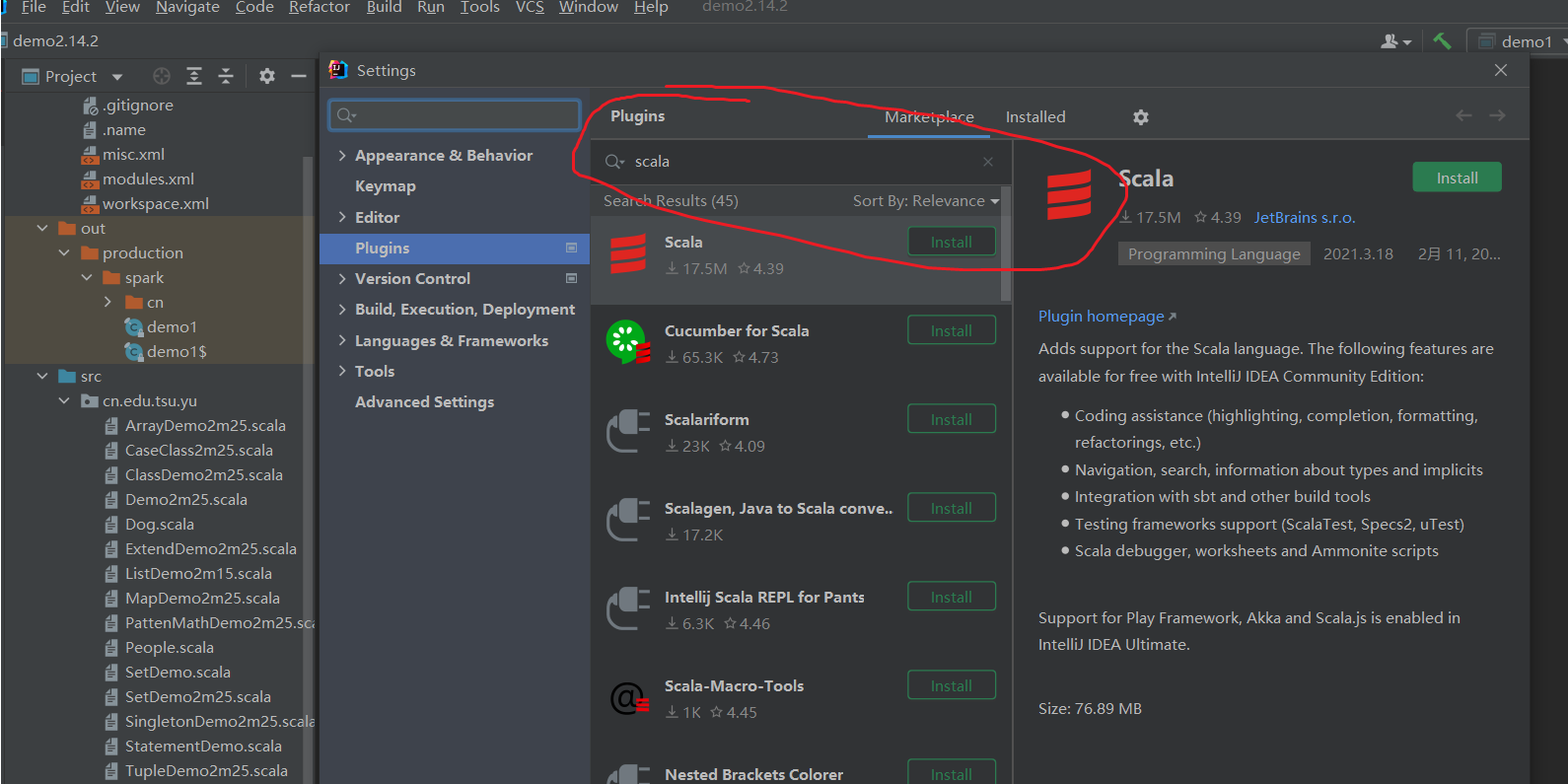
Task: Open the user account icon in toolbar
Action: coord(1395,41)
